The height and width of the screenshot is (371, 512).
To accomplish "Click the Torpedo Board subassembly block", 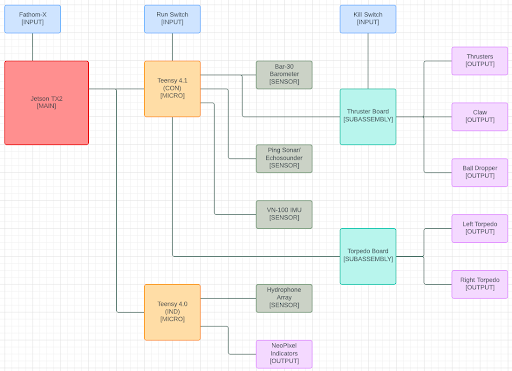I will point(368,256).
